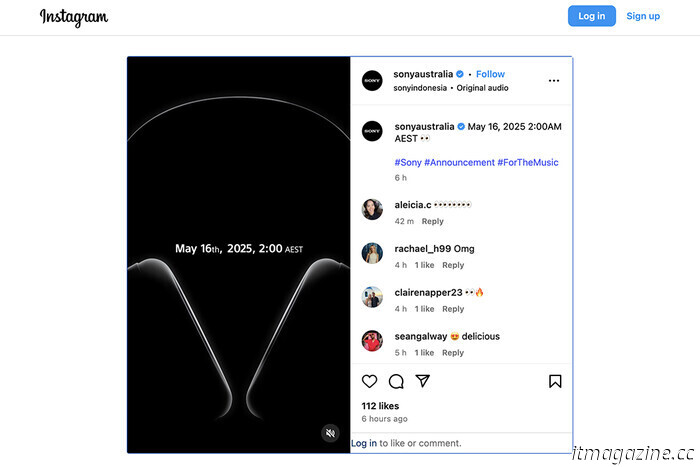Unmute the video using the speaker icon
The height and width of the screenshot is (467, 700).
(x=330, y=433)
